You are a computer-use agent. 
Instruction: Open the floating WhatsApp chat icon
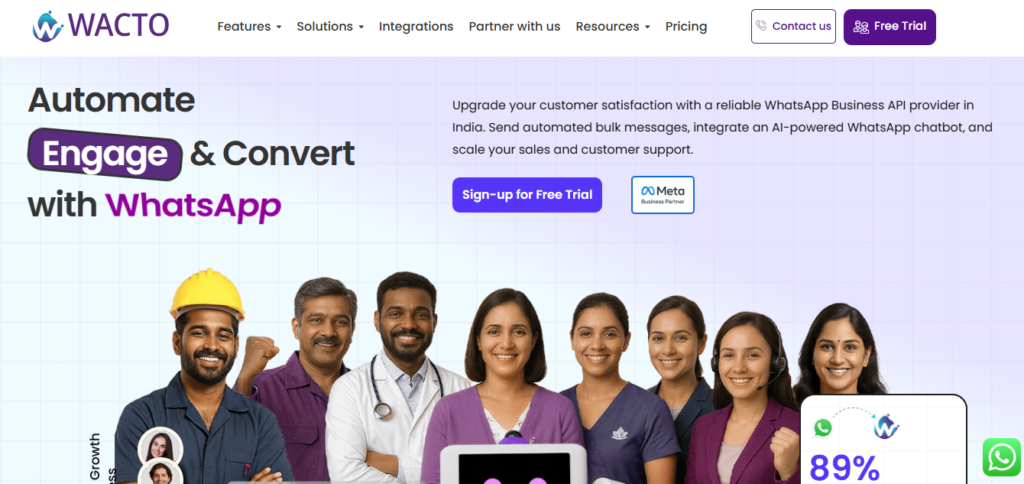click(1001, 457)
